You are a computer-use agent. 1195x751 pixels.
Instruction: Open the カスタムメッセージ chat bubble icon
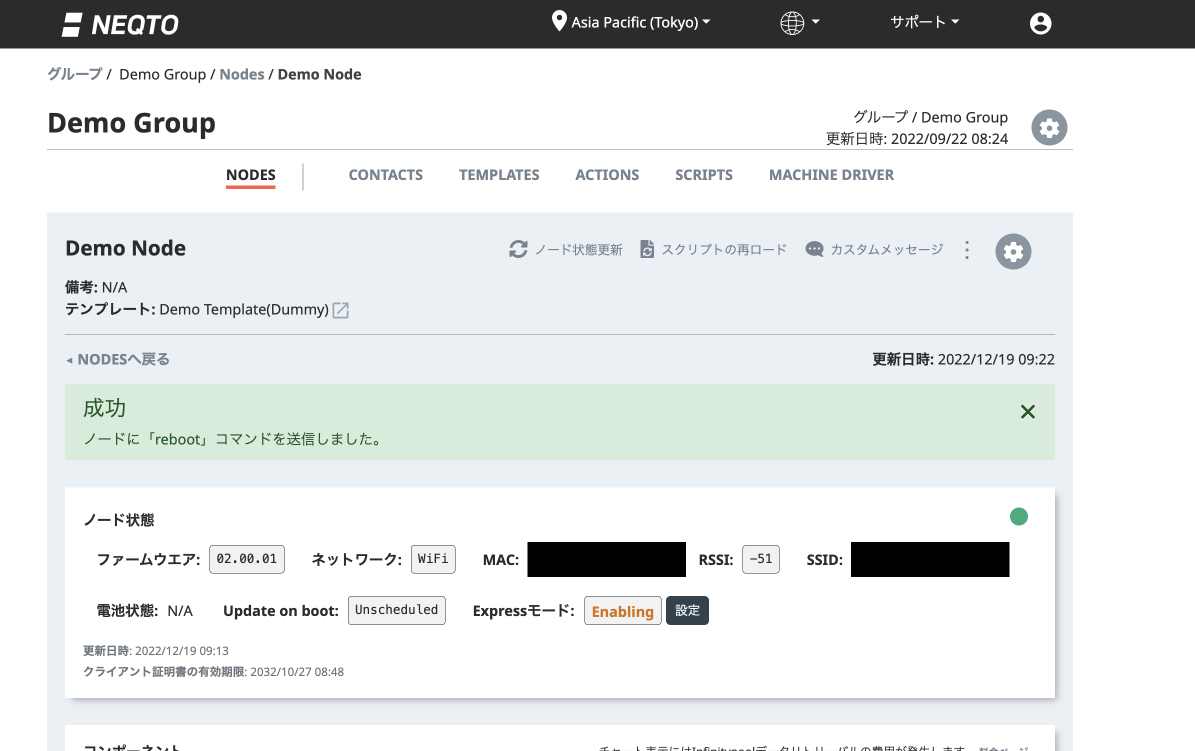(815, 250)
